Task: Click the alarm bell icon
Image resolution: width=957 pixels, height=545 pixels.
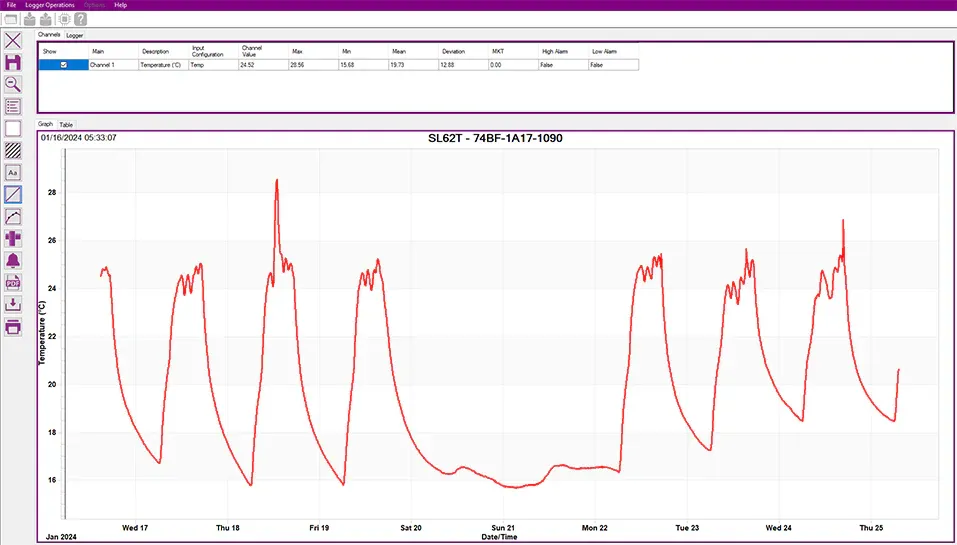Action: (x=13, y=261)
